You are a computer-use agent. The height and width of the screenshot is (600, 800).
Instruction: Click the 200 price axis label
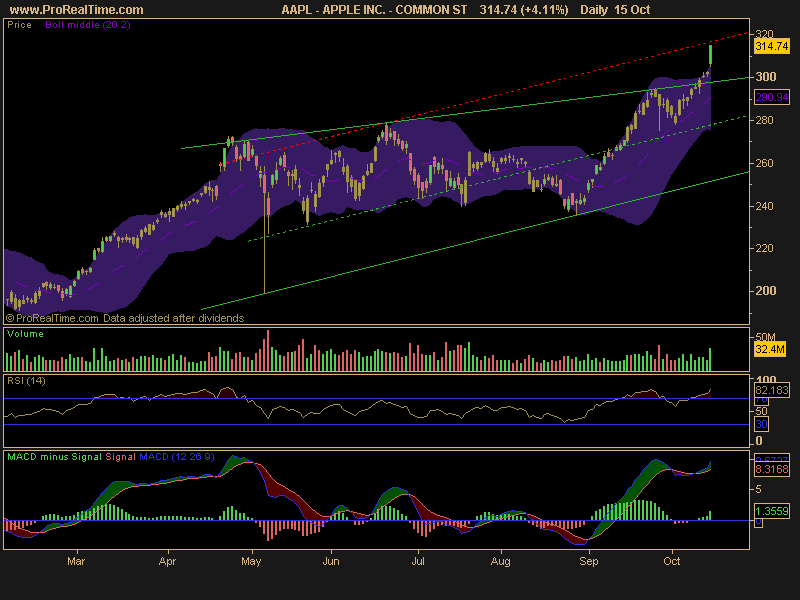pyautogui.click(x=765, y=291)
